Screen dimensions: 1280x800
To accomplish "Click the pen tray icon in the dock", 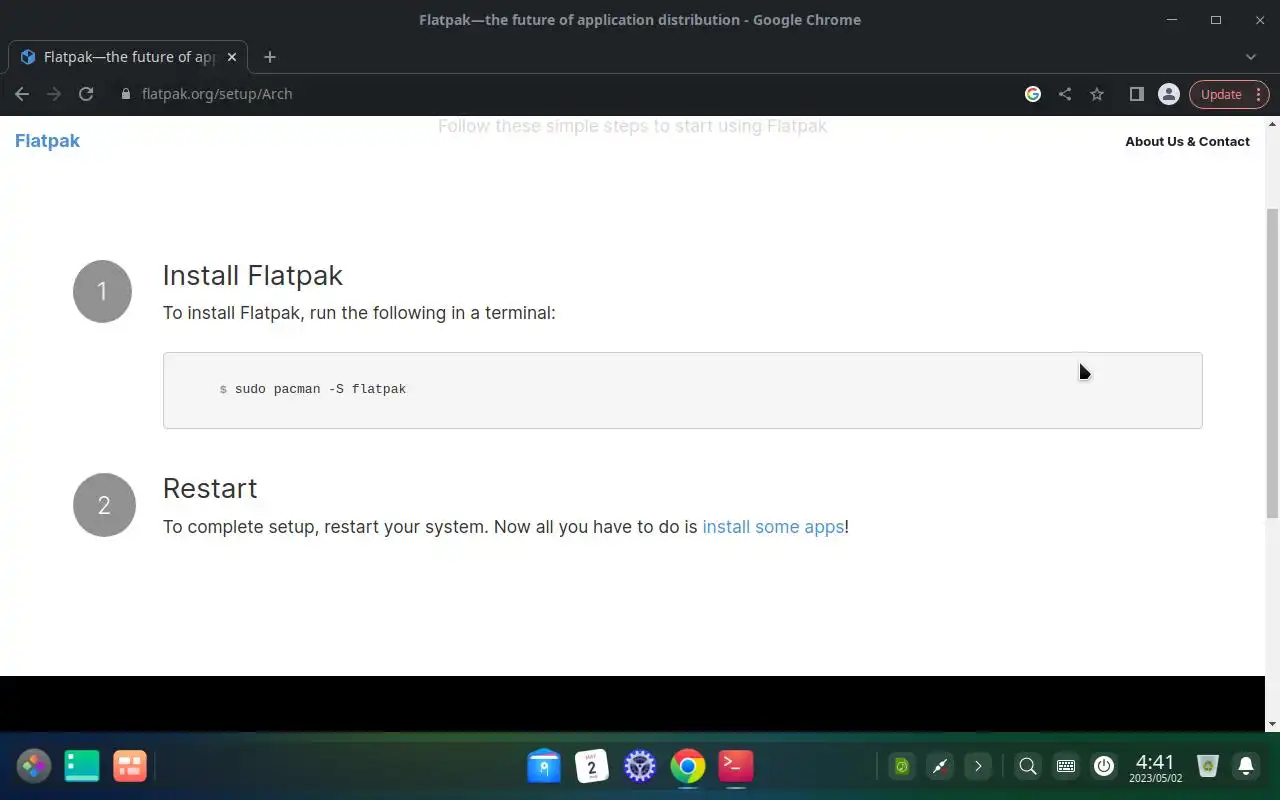I will pos(940,766).
